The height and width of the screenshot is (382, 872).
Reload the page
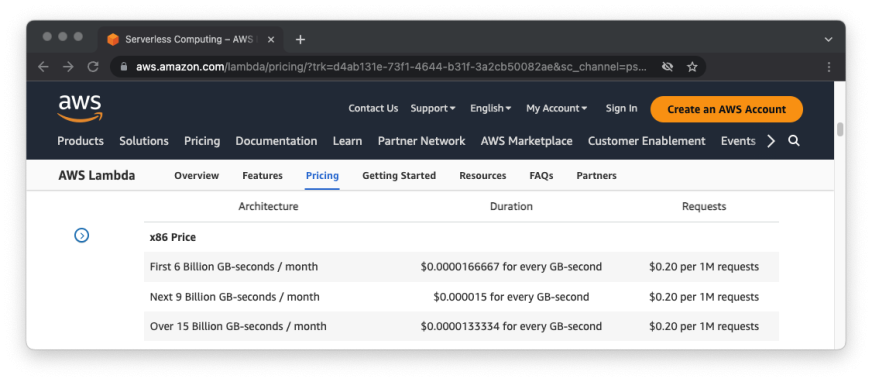(x=93, y=67)
